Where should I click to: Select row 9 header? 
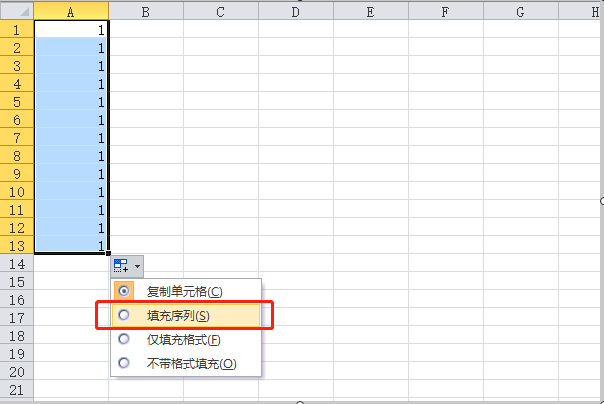17,173
